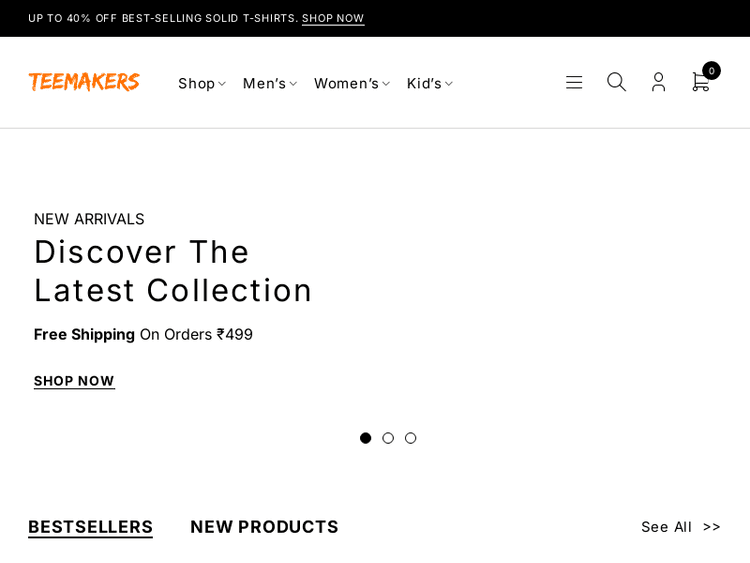Image resolution: width=750 pixels, height=563 pixels.
Task: Click the hero Shop Now link
Action: click(x=74, y=381)
